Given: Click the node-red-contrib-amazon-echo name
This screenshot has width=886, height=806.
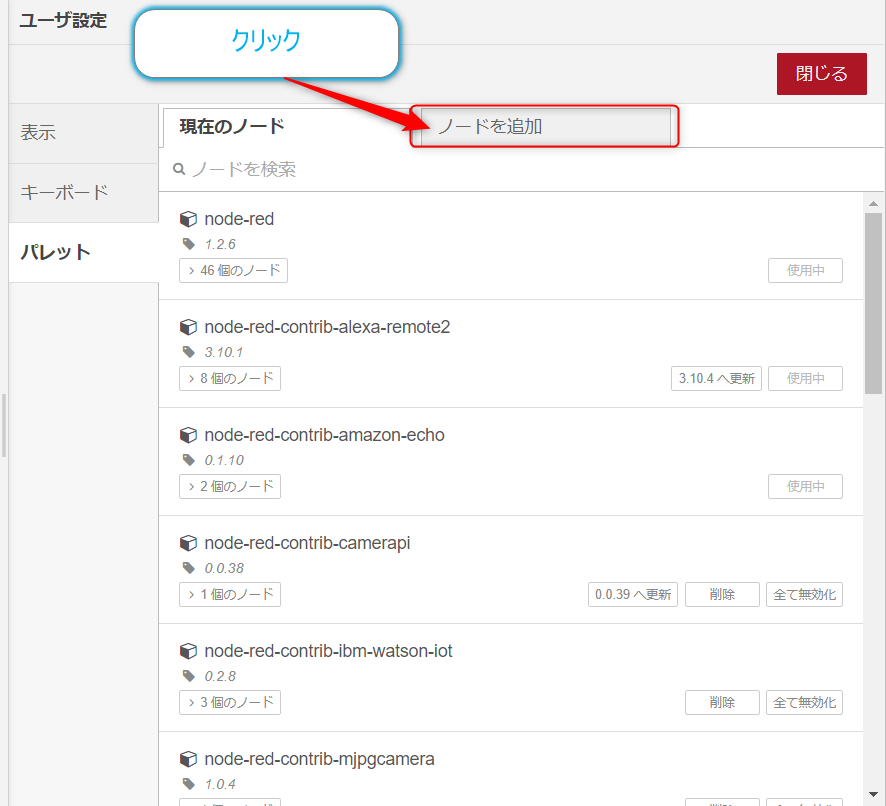Looking at the screenshot, I should [x=324, y=435].
